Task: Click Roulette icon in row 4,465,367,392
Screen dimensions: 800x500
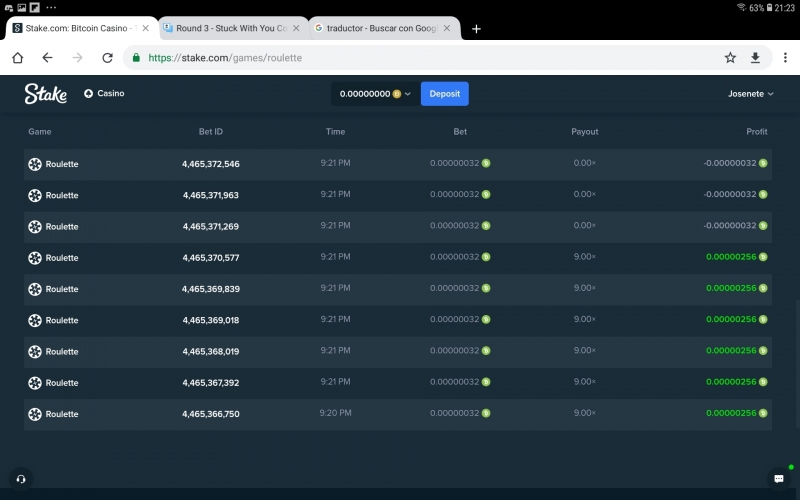Action: (x=35, y=383)
